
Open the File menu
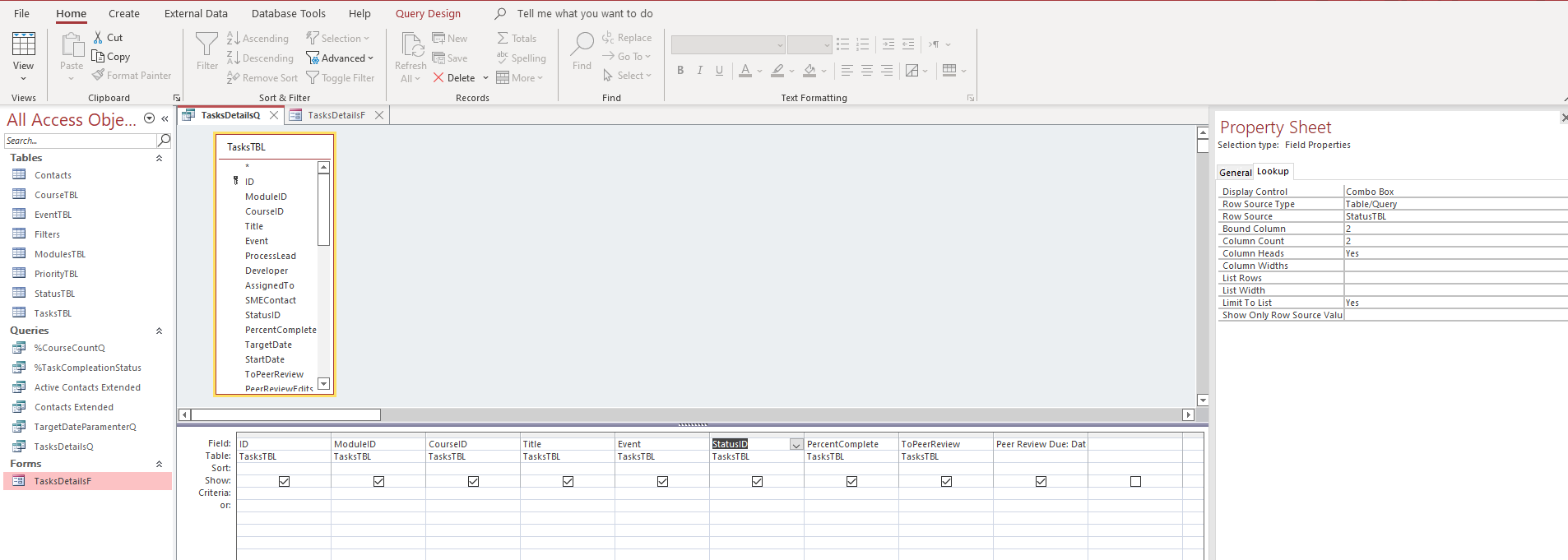(x=22, y=13)
